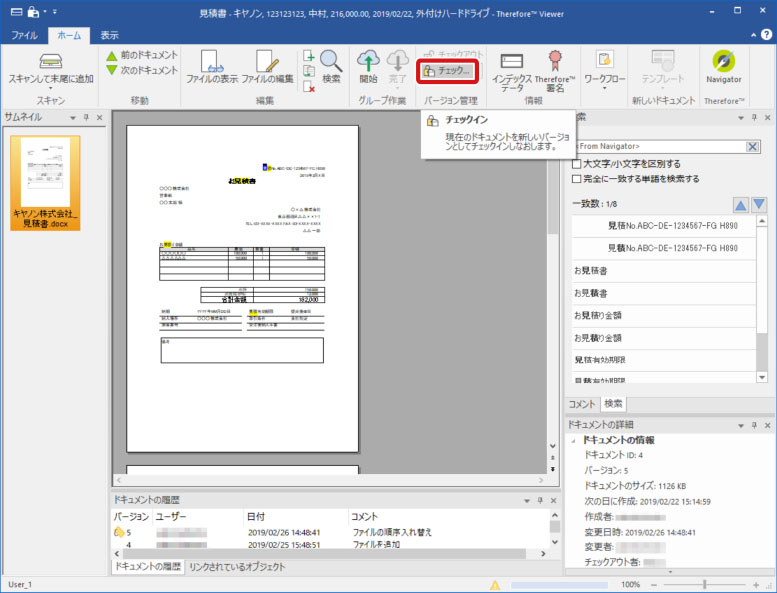Click the インデックスデータ icon
The height and width of the screenshot is (593, 777).
511,62
